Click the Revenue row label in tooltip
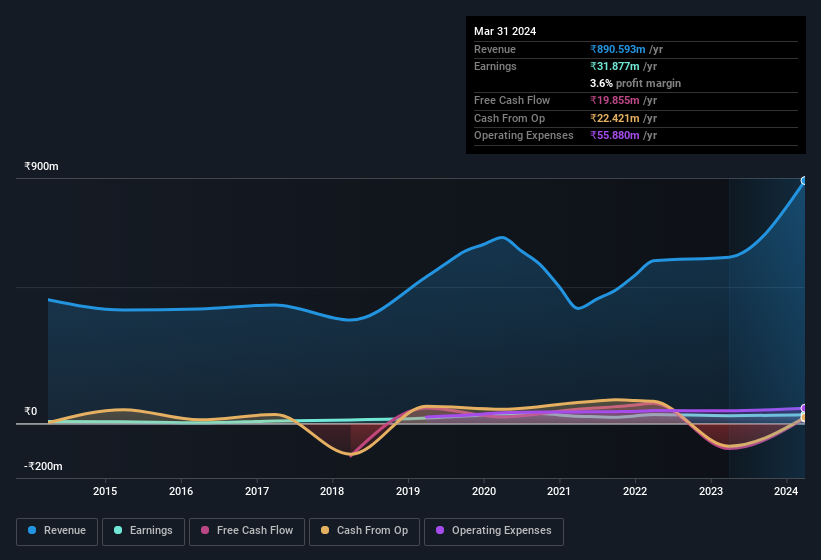Screen dimensions: 821x560 495,49
